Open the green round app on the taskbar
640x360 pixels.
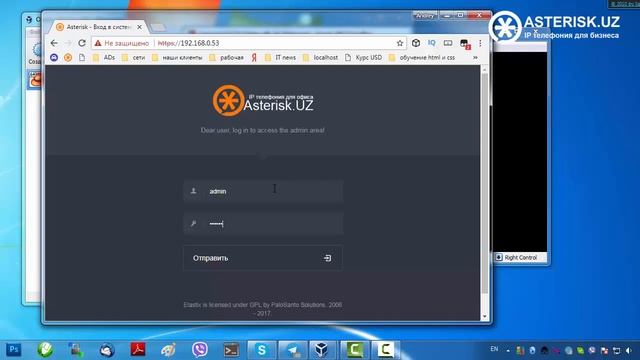point(45,350)
